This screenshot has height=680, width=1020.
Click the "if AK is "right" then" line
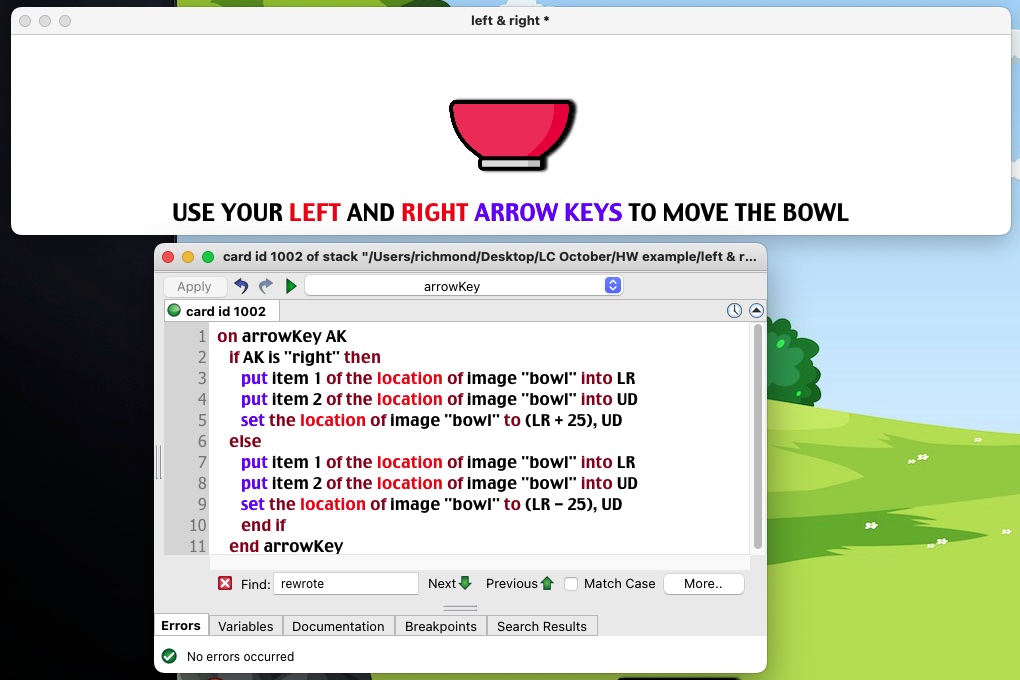[304, 357]
